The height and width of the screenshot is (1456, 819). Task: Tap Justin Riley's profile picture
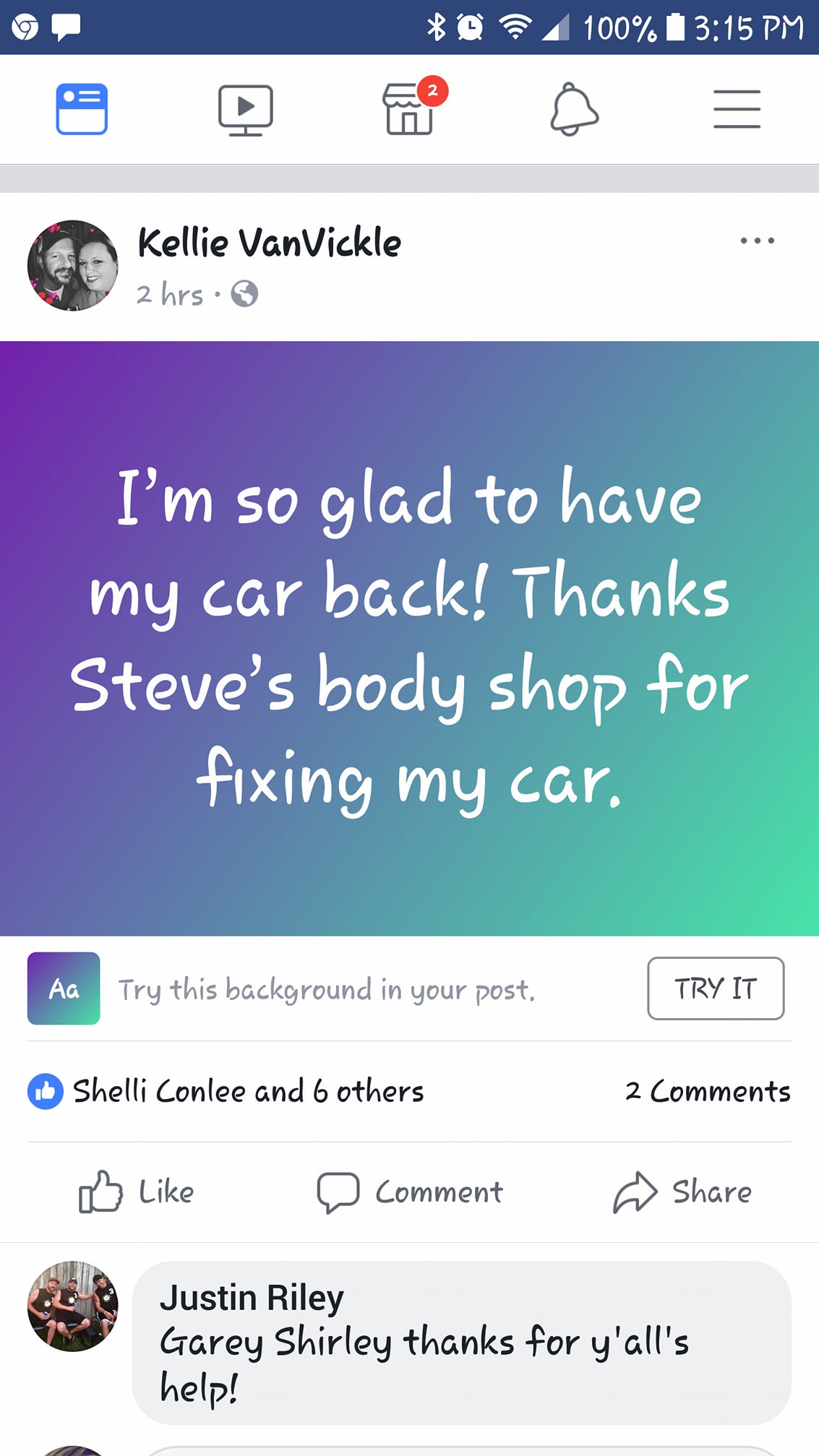pos(72,1306)
